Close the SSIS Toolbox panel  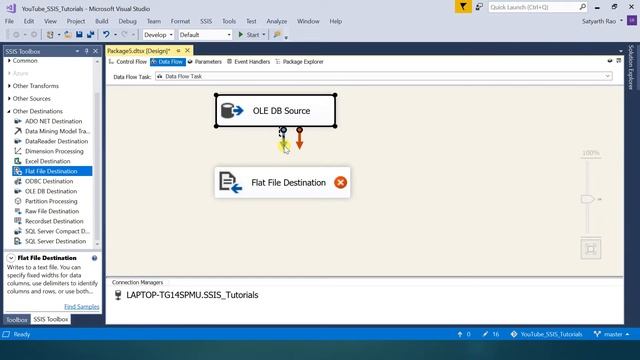[x=96, y=51]
